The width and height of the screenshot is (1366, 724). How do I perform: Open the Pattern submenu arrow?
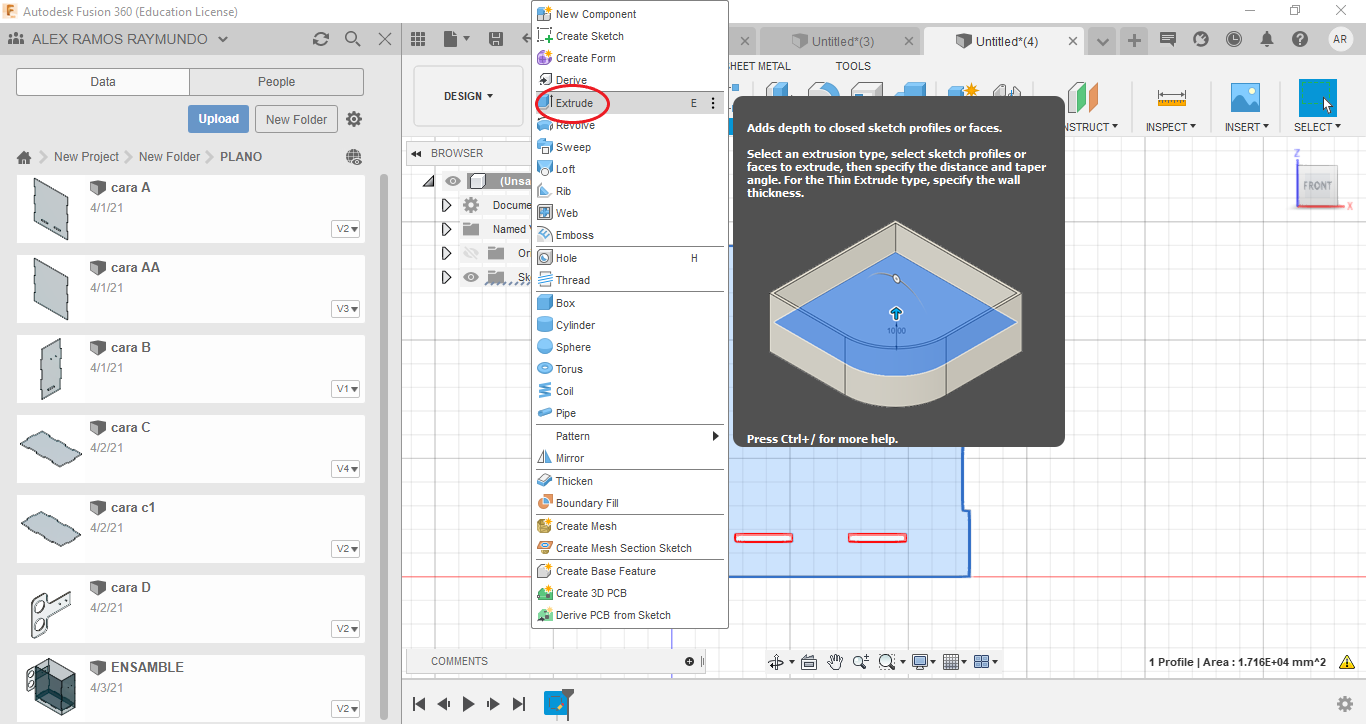pyautogui.click(x=715, y=436)
